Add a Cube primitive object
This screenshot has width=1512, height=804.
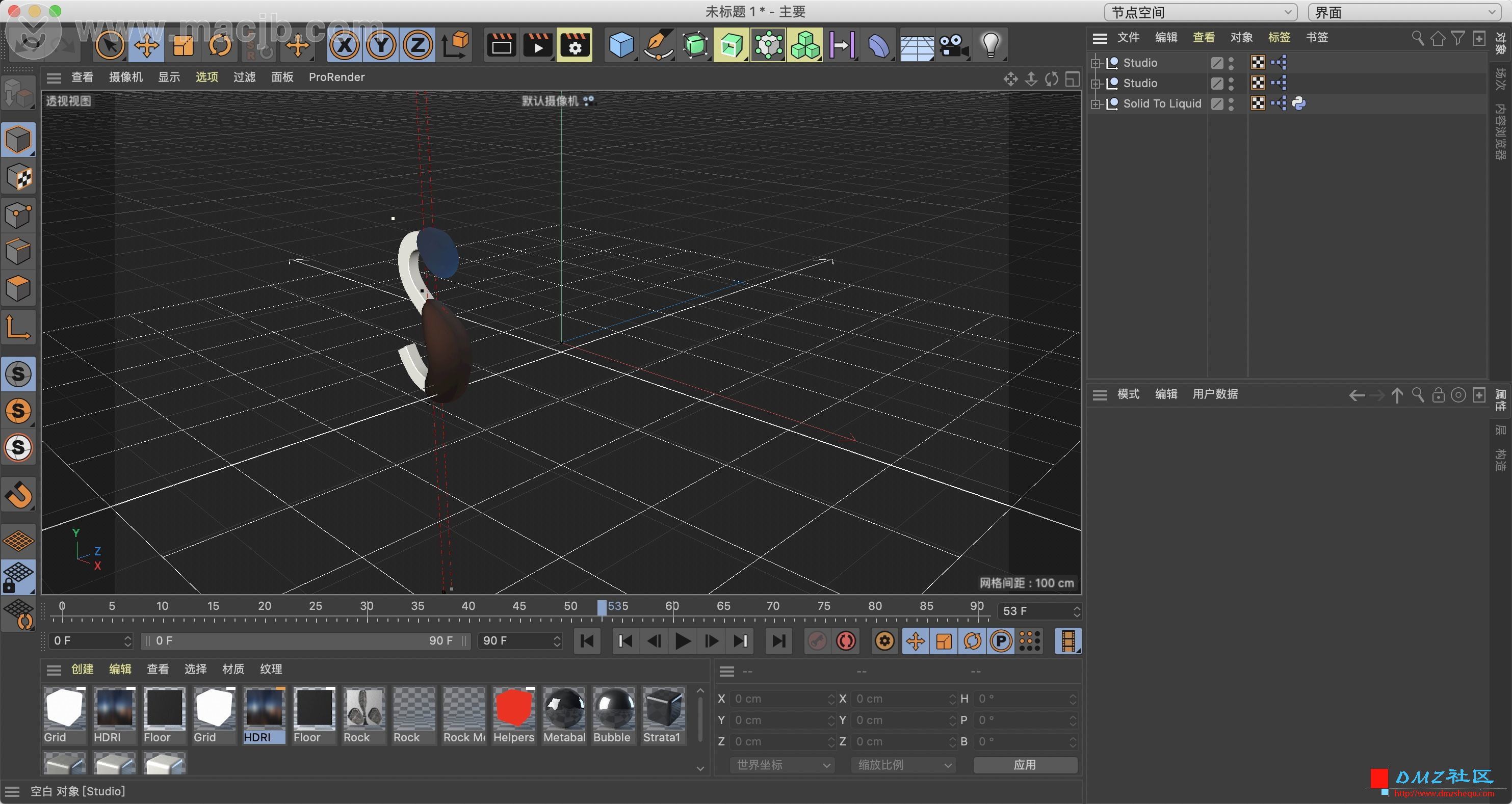[621, 45]
